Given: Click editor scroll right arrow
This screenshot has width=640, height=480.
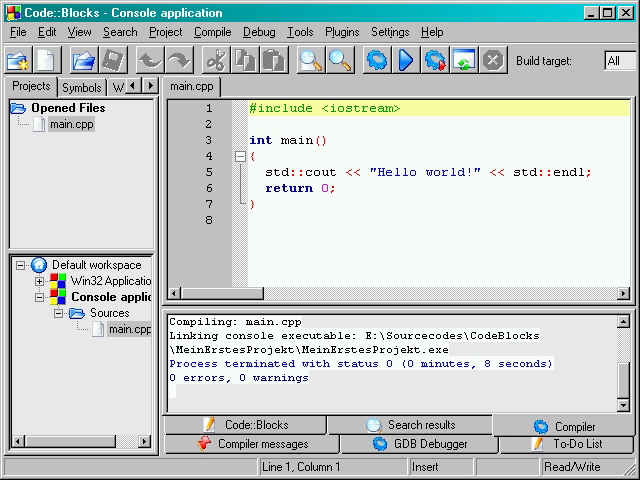Looking at the screenshot, I should click(623, 293).
